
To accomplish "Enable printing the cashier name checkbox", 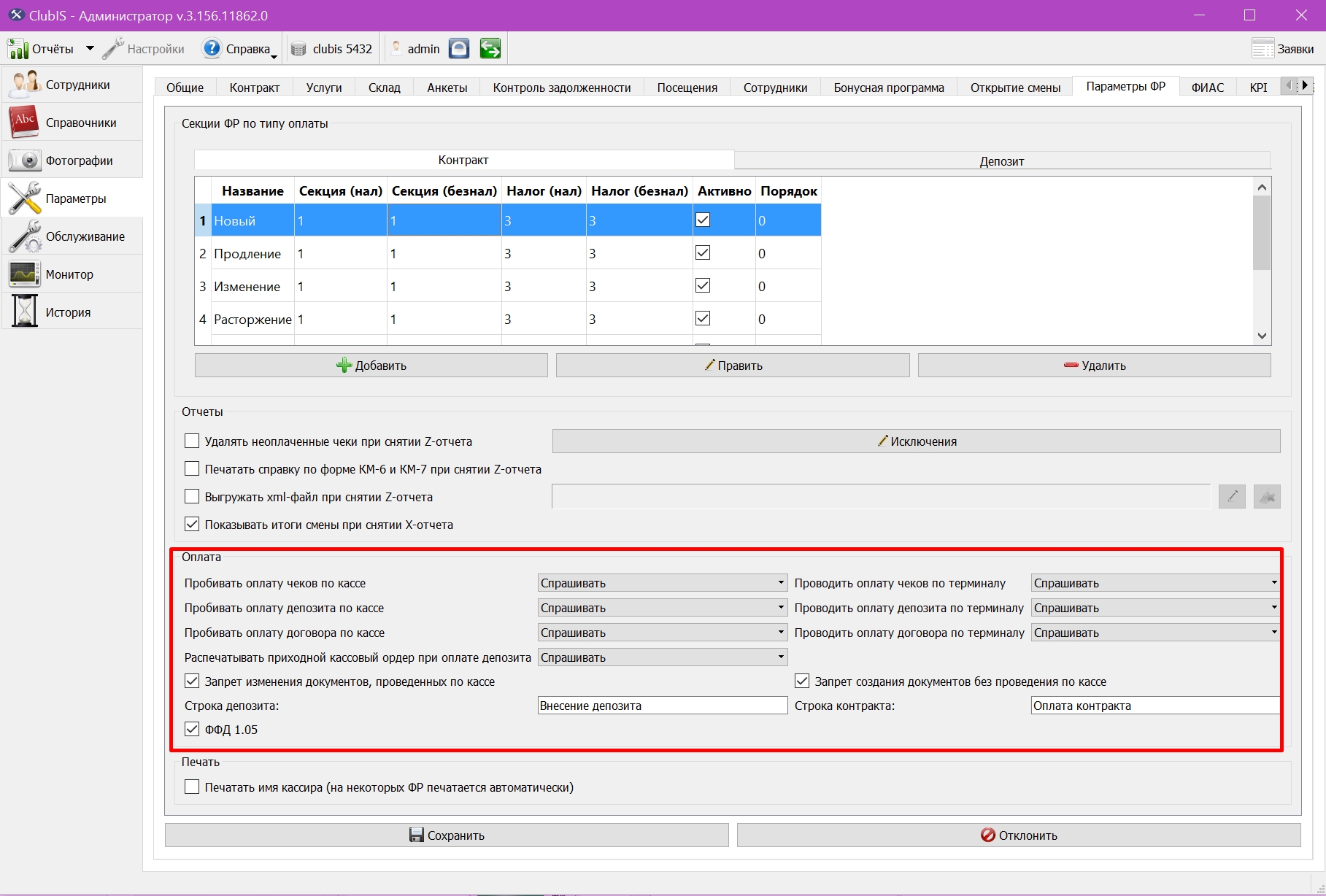I will tap(192, 787).
